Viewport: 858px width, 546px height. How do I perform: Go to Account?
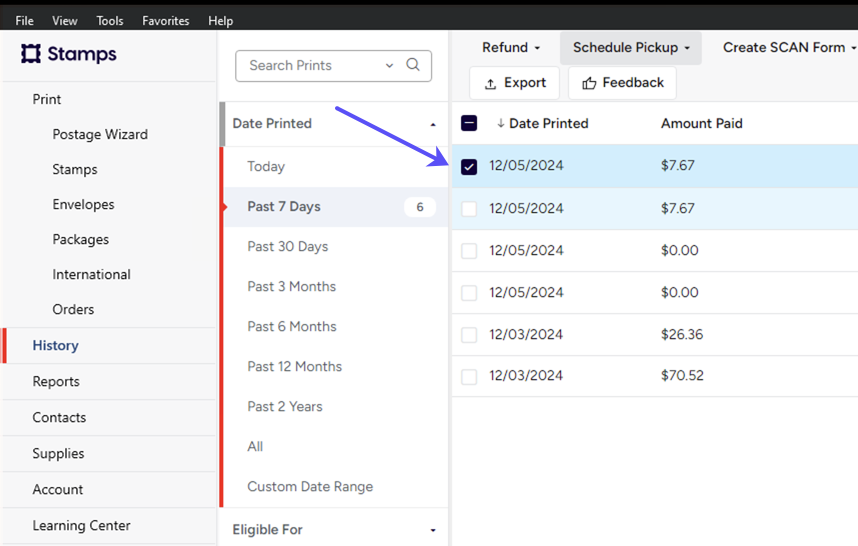click(109, 490)
